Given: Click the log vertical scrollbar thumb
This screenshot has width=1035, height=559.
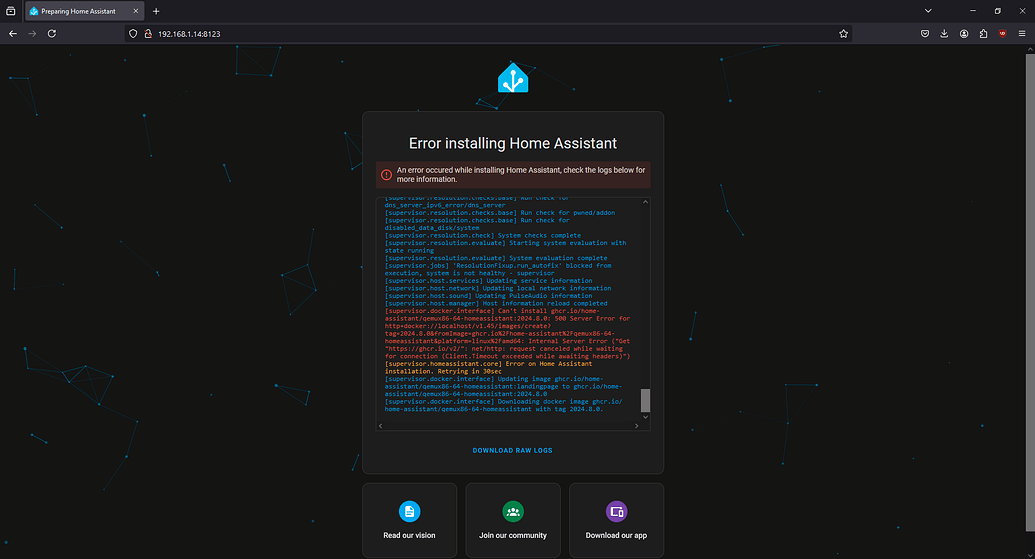Looking at the screenshot, I should [x=646, y=400].
